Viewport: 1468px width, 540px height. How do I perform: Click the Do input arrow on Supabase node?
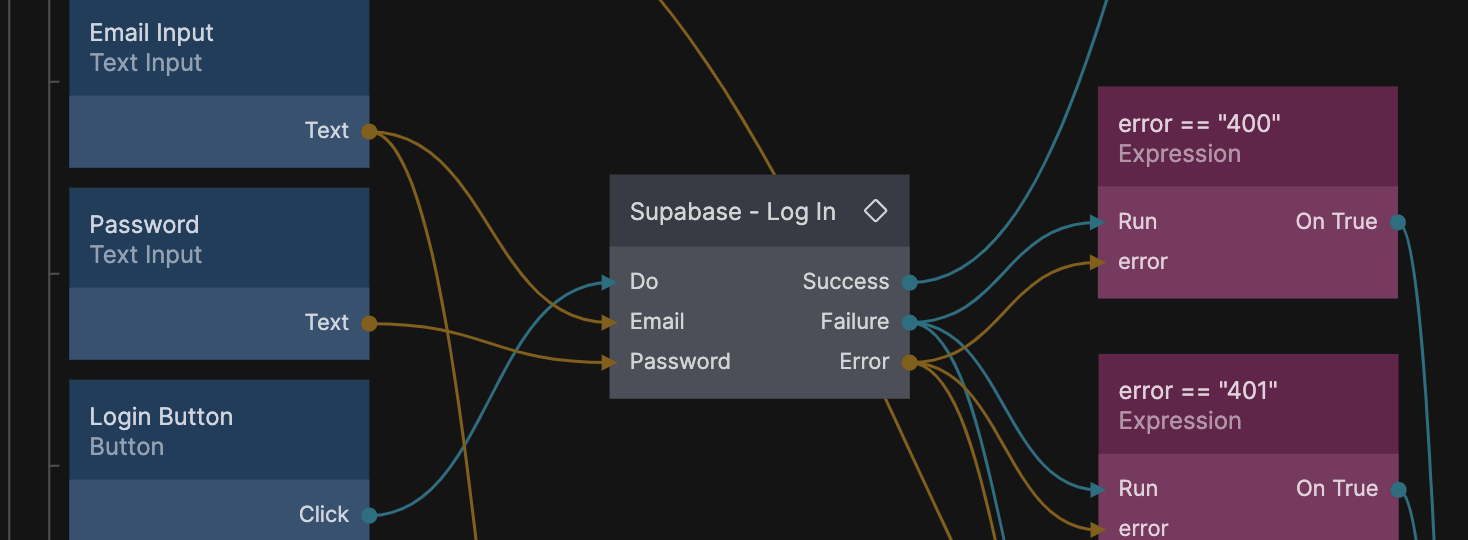coord(610,282)
